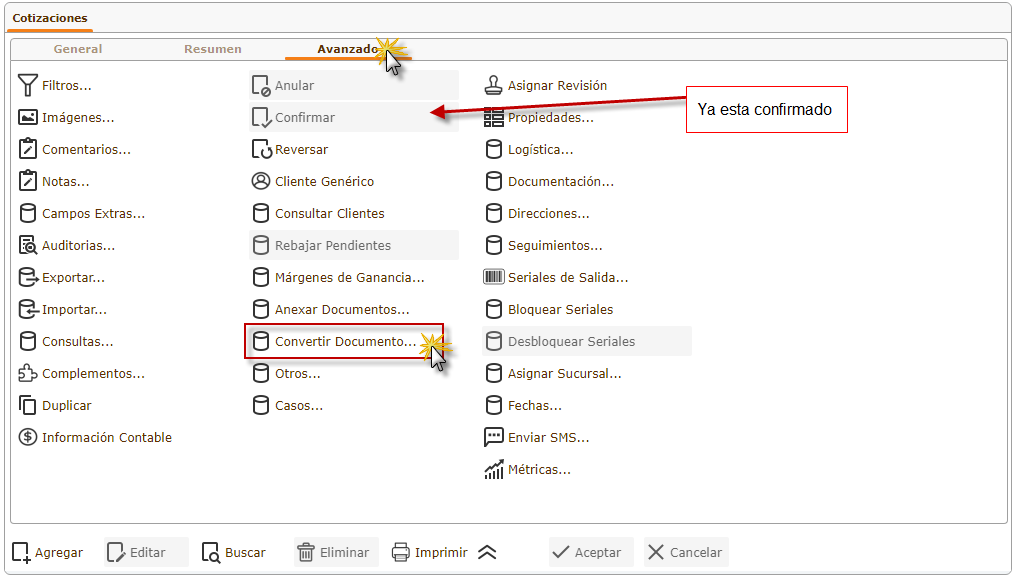Open Convertir Documento option
The width and height of the screenshot is (1024, 577).
tap(344, 342)
